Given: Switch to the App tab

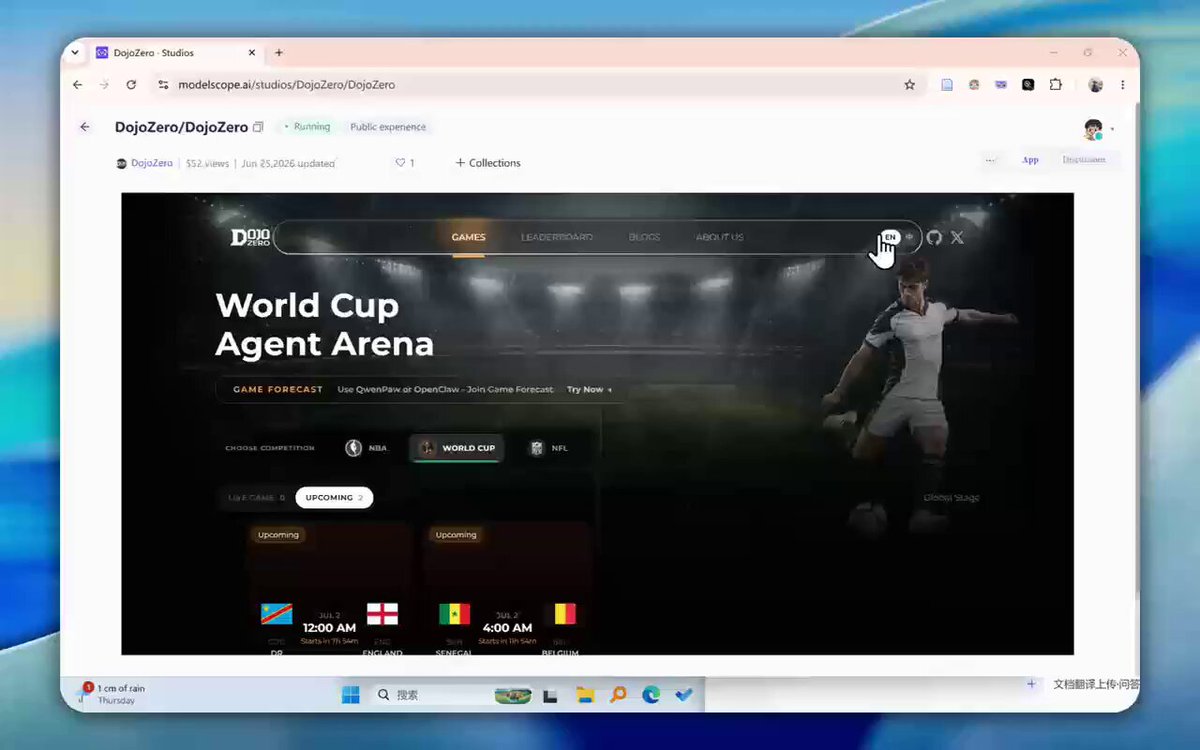Looking at the screenshot, I should point(1030,160).
